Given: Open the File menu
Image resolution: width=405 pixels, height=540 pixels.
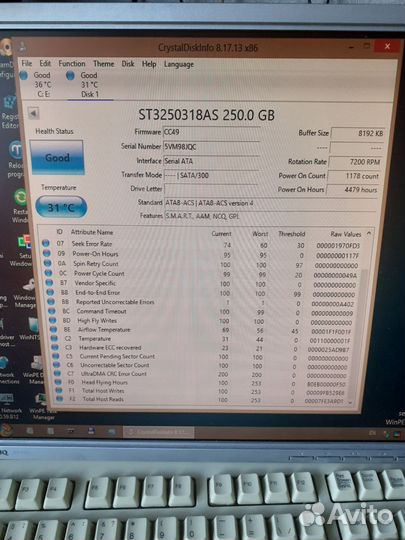Looking at the screenshot, I should point(27,63).
